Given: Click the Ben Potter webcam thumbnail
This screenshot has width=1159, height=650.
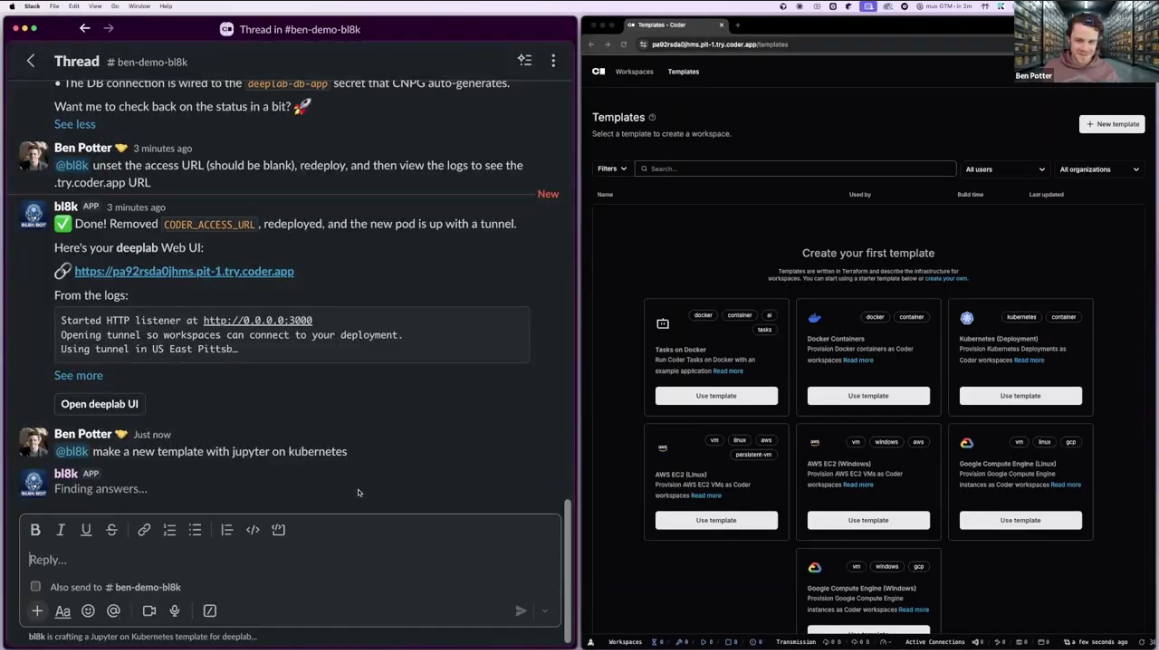Looking at the screenshot, I should [x=1086, y=41].
